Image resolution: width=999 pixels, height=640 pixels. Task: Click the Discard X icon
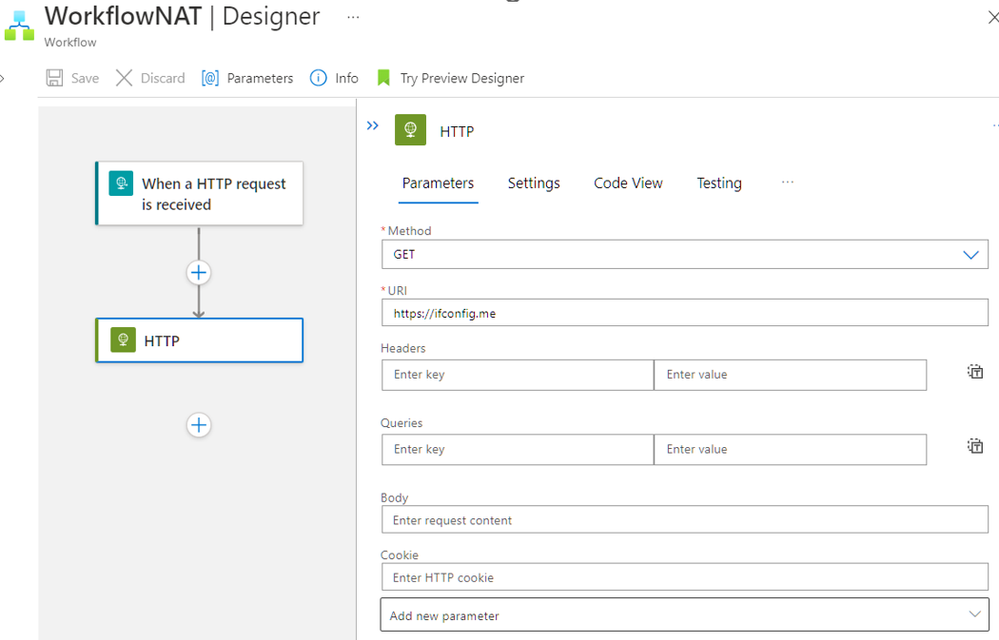(x=124, y=78)
